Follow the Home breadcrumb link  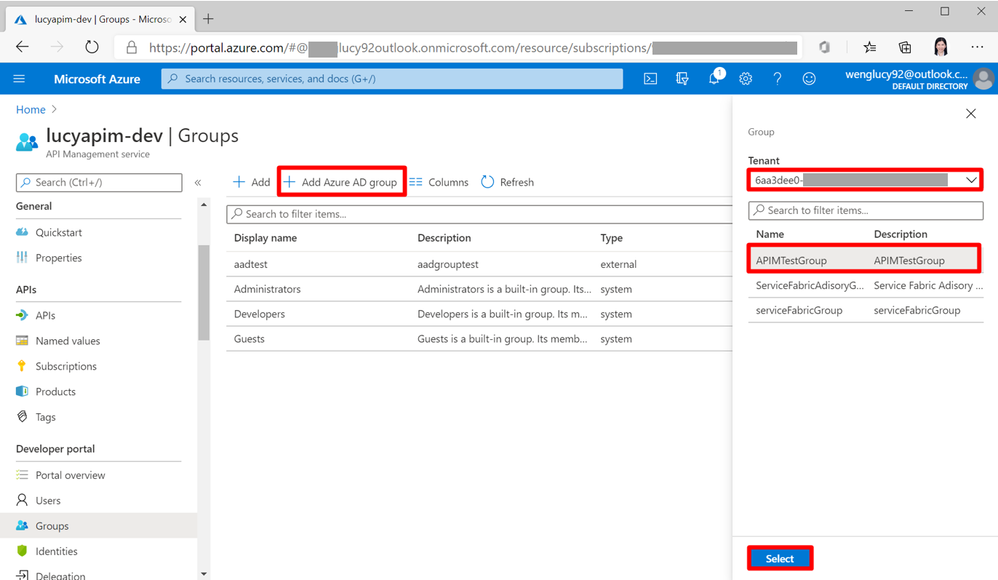click(x=31, y=110)
